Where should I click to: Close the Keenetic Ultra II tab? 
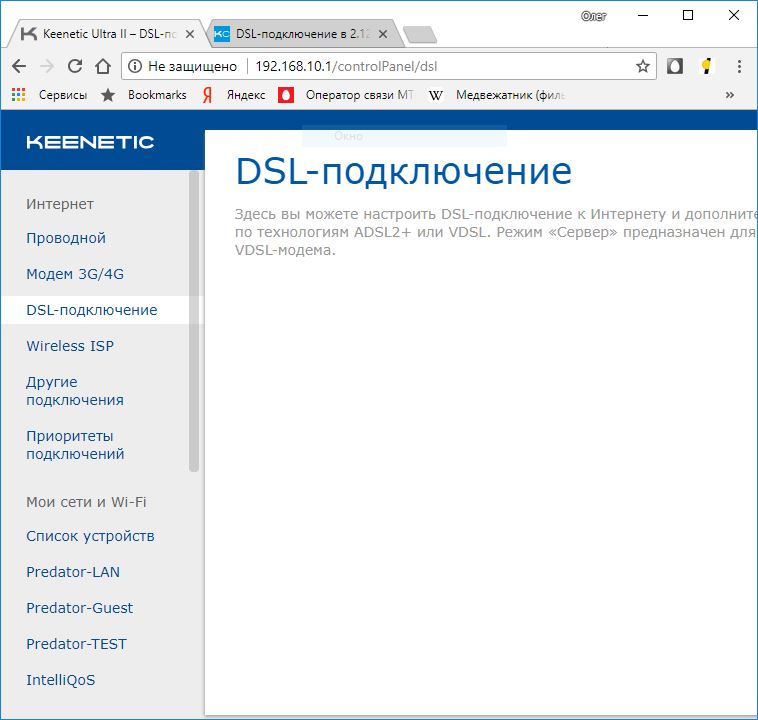[x=190, y=34]
